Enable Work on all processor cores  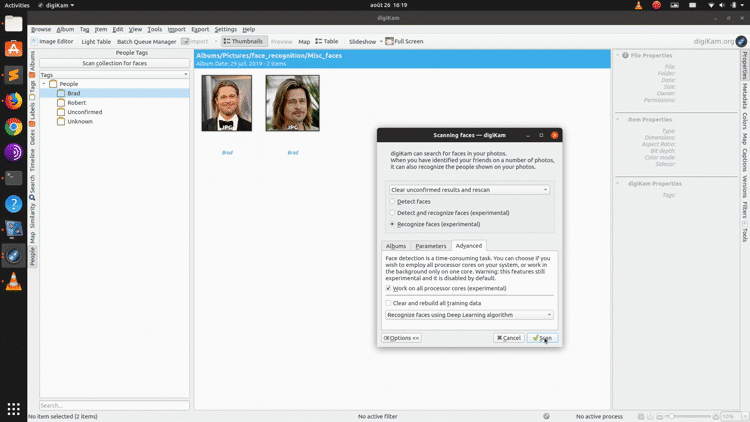tap(390, 288)
